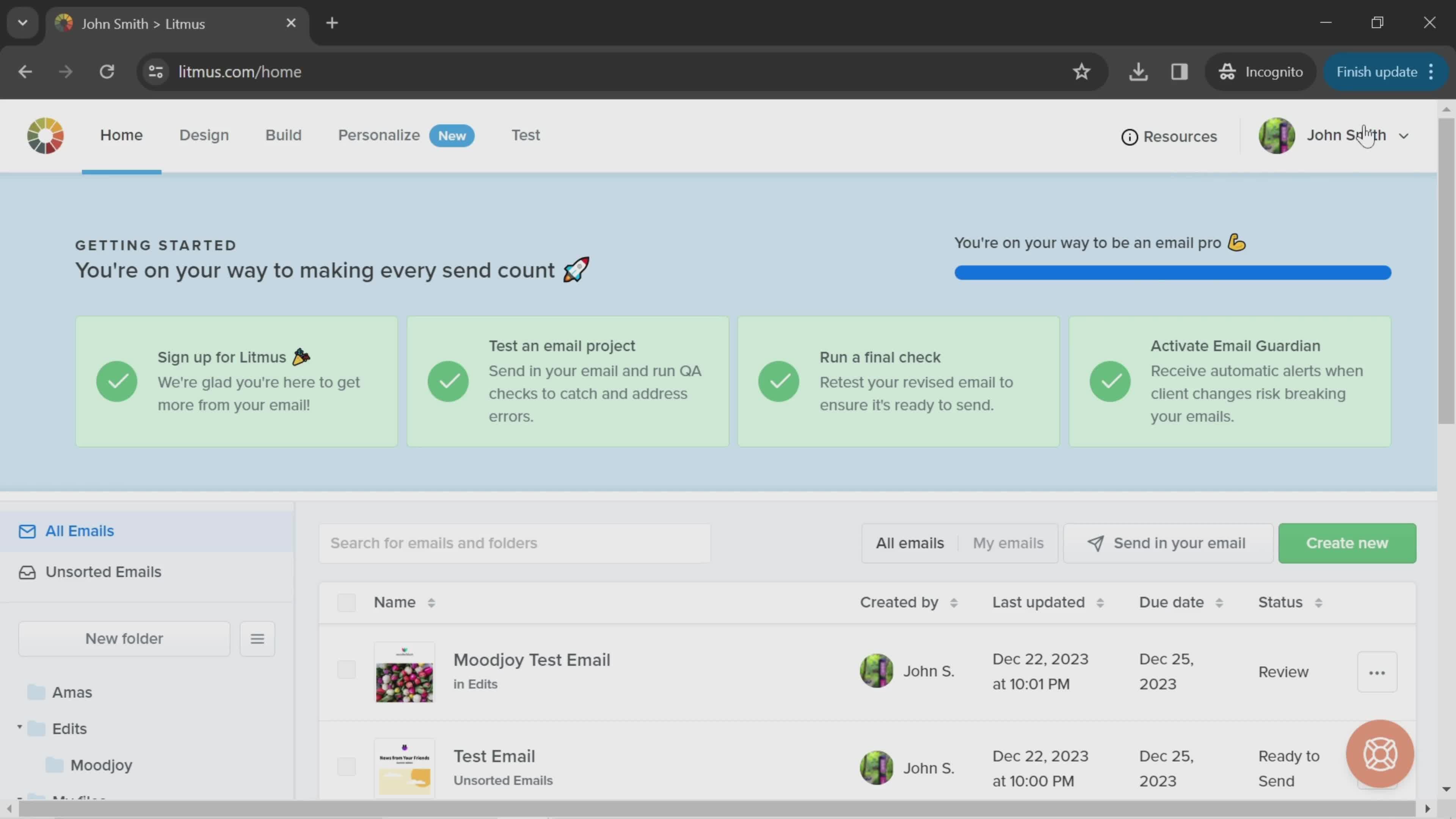1456x819 pixels.
Task: Click the email pro progress bar
Action: pyautogui.click(x=1172, y=273)
